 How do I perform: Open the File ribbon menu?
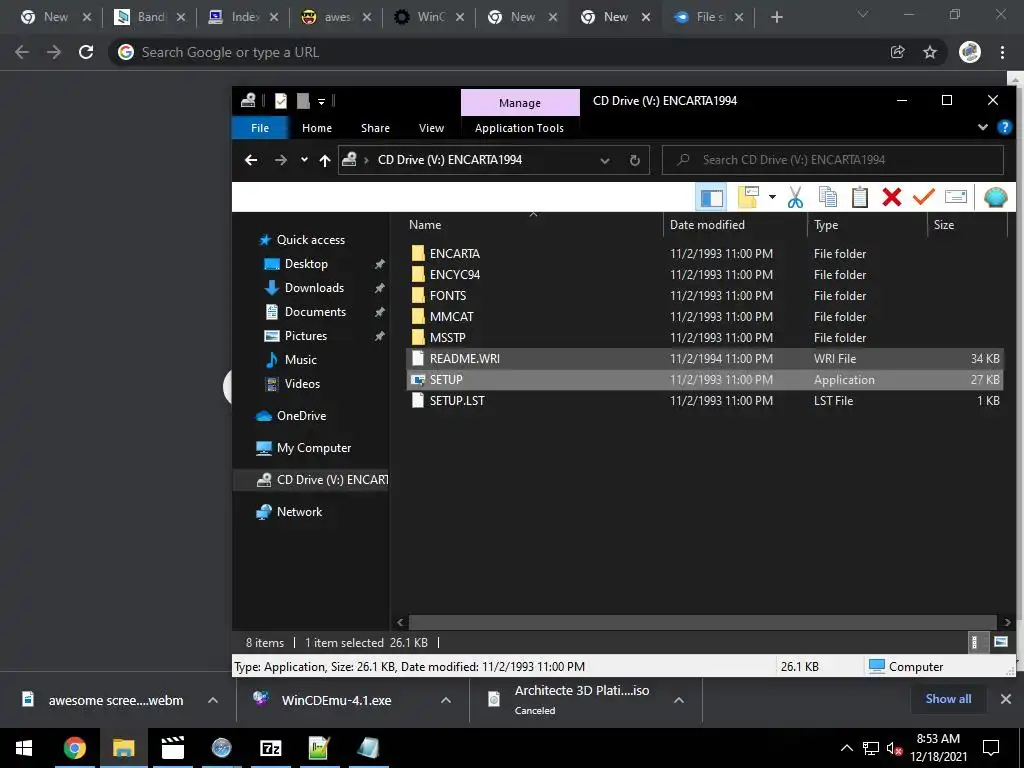(260, 128)
